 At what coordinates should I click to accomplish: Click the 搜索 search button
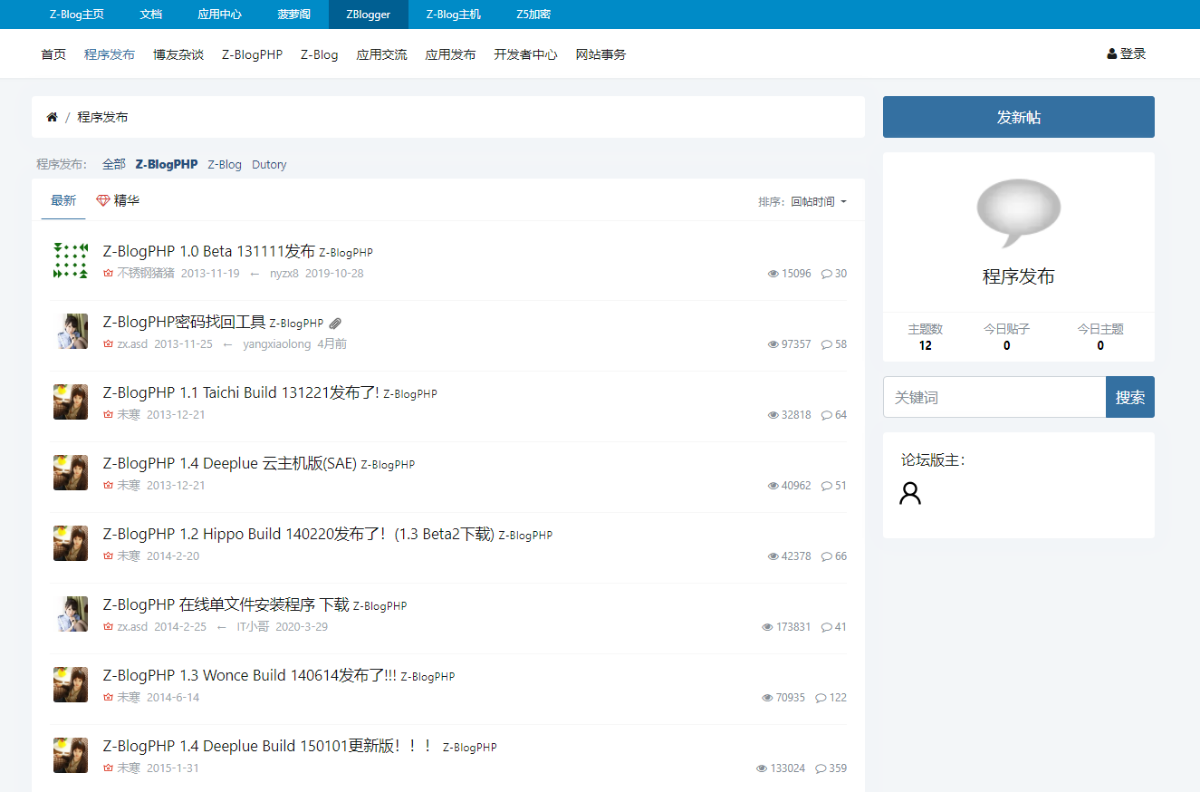(1130, 397)
